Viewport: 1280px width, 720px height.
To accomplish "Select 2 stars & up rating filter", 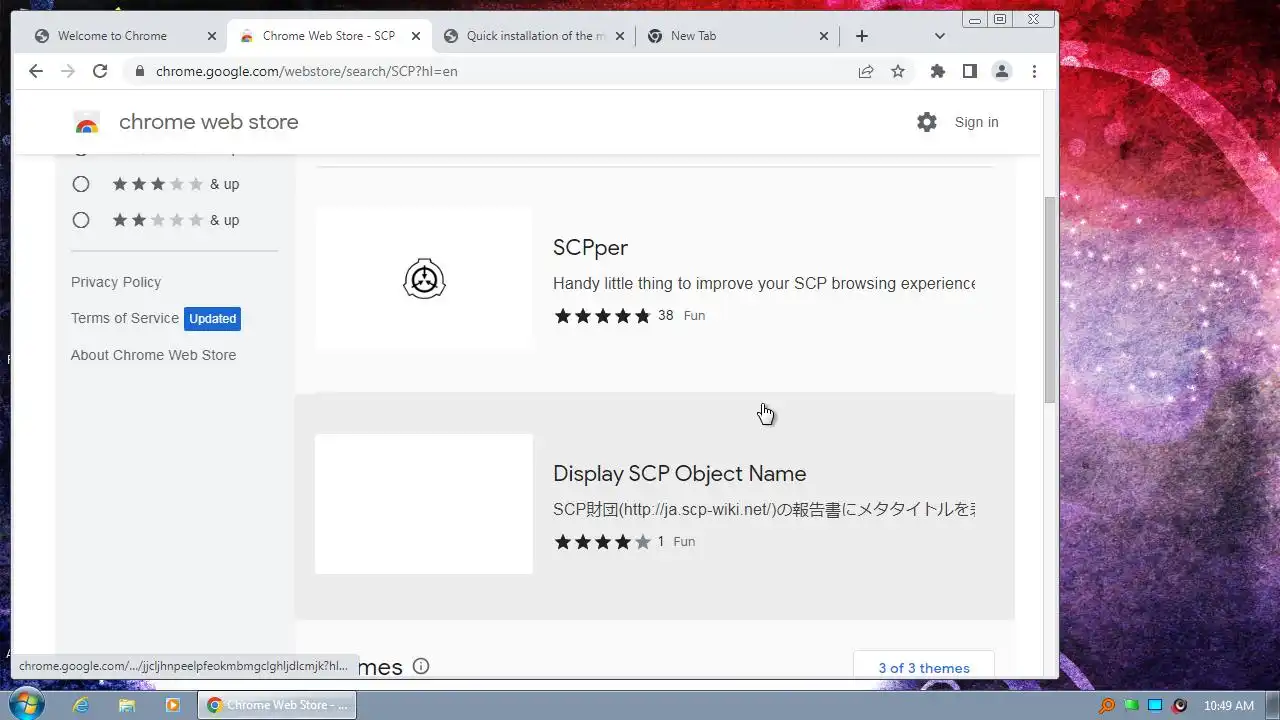I will coord(81,220).
